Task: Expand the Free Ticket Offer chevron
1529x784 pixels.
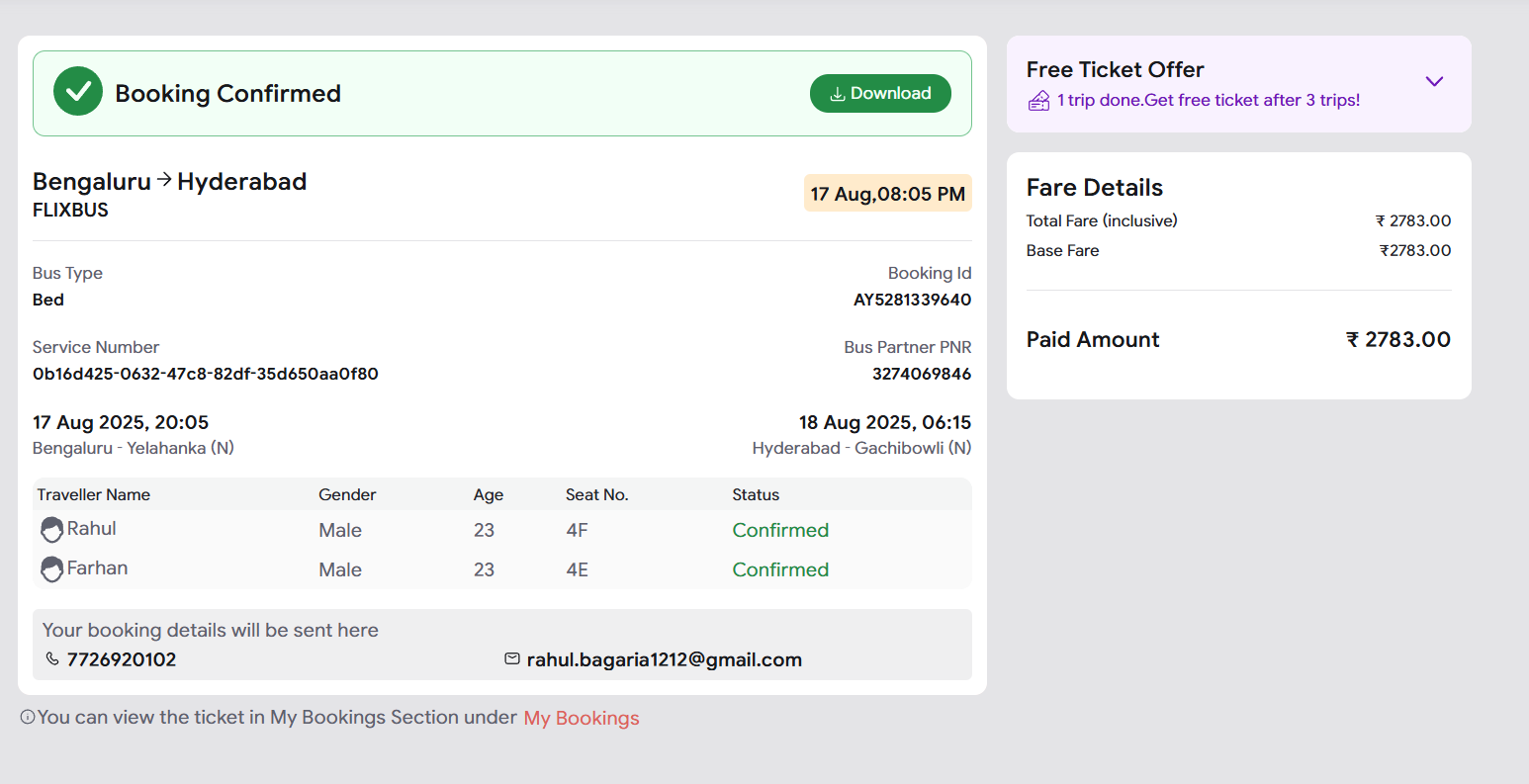Action: (x=1434, y=81)
